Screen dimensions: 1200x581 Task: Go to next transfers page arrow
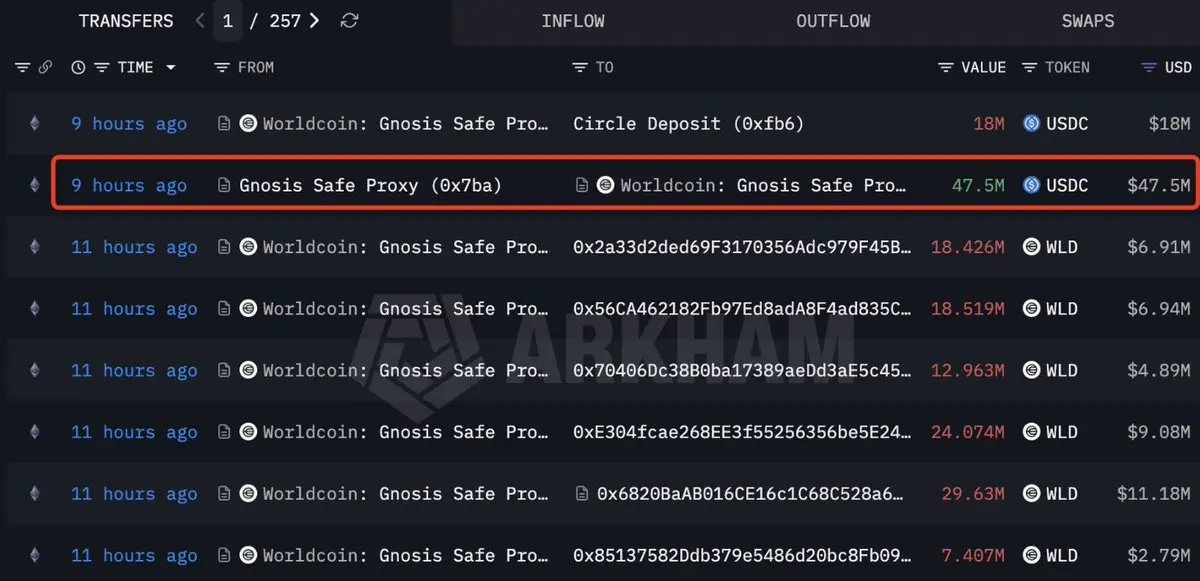pos(315,21)
